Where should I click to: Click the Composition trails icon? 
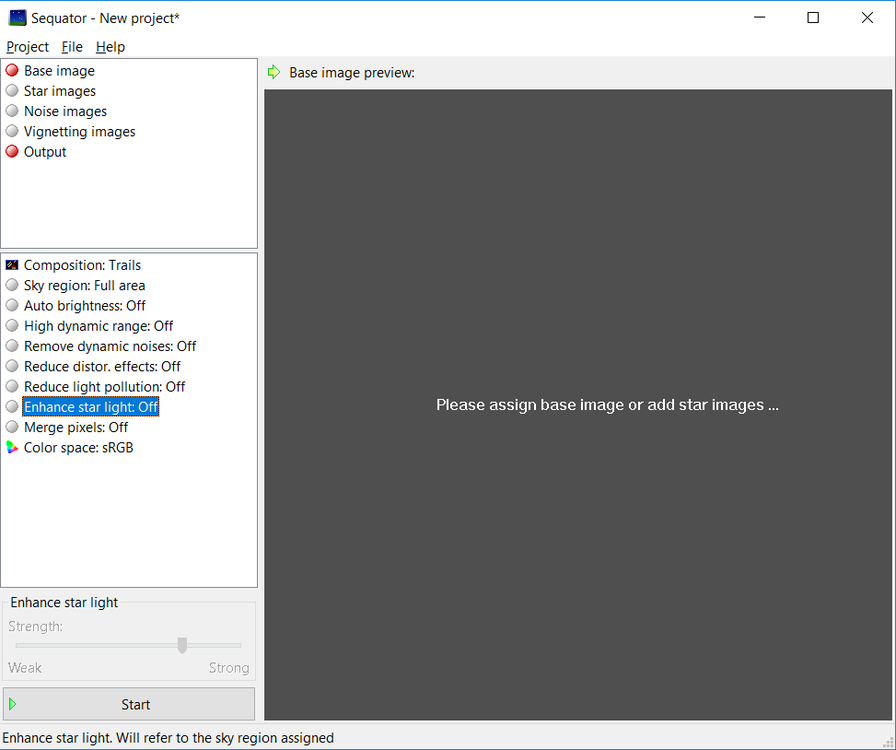point(12,265)
